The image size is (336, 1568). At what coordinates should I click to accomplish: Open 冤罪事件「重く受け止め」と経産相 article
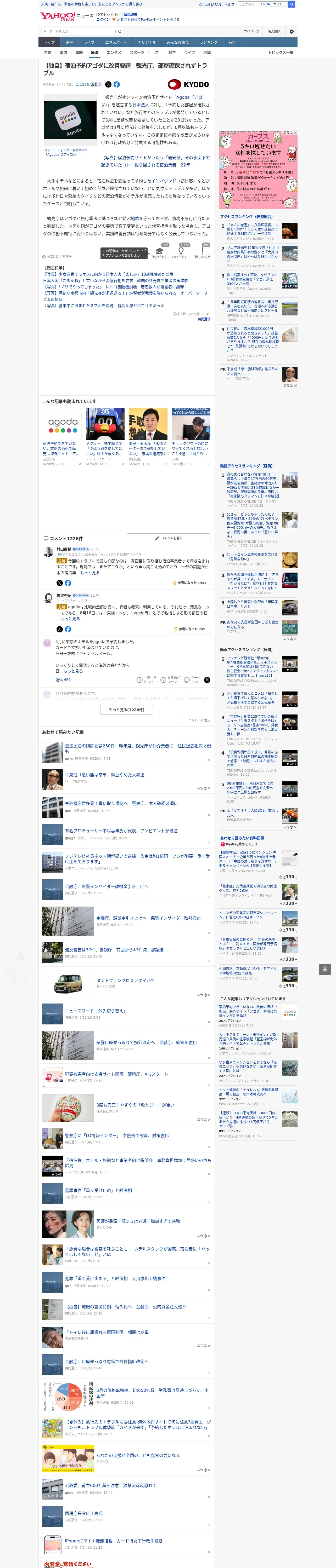[x=98, y=1191]
